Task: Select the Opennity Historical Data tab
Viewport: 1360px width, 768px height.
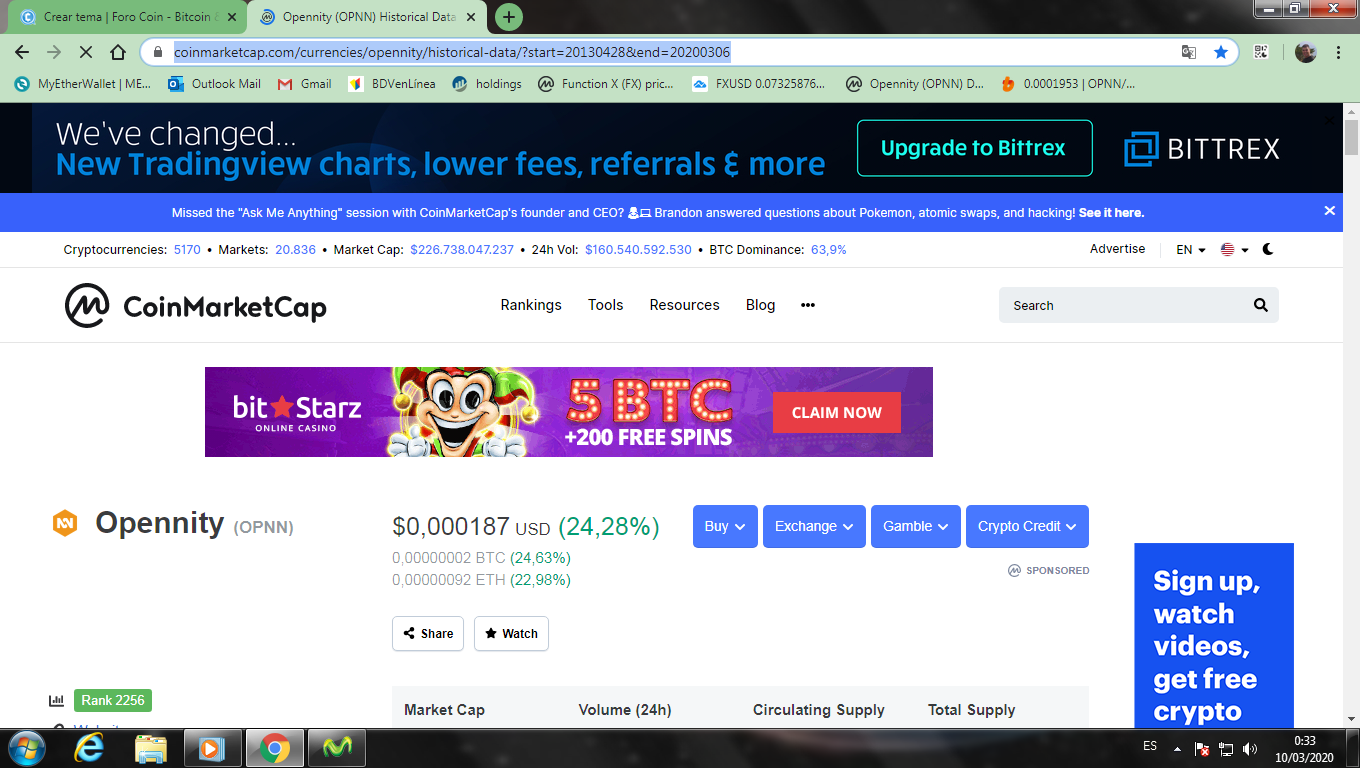Action: click(x=368, y=17)
